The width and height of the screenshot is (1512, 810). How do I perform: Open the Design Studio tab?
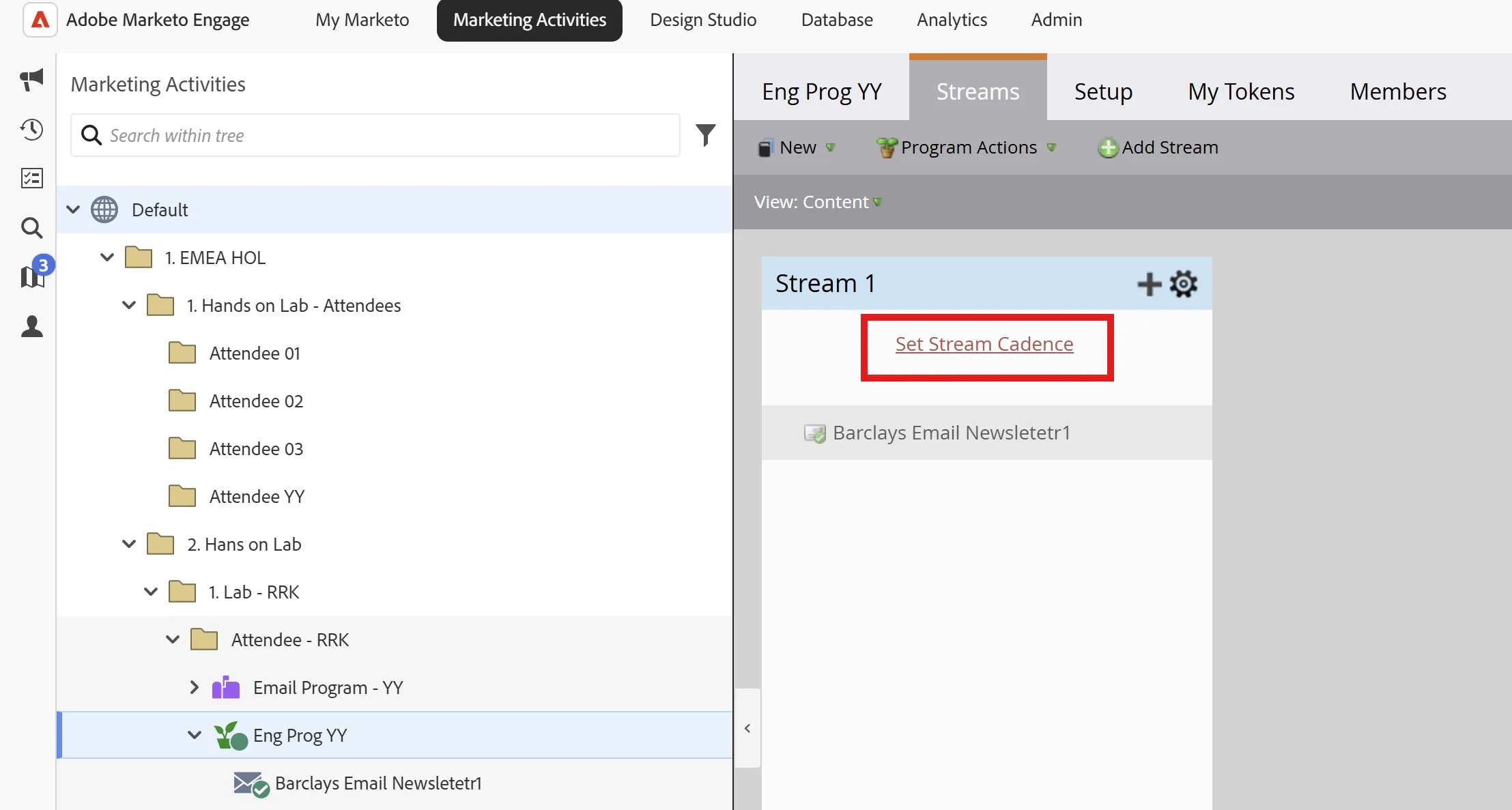click(703, 20)
